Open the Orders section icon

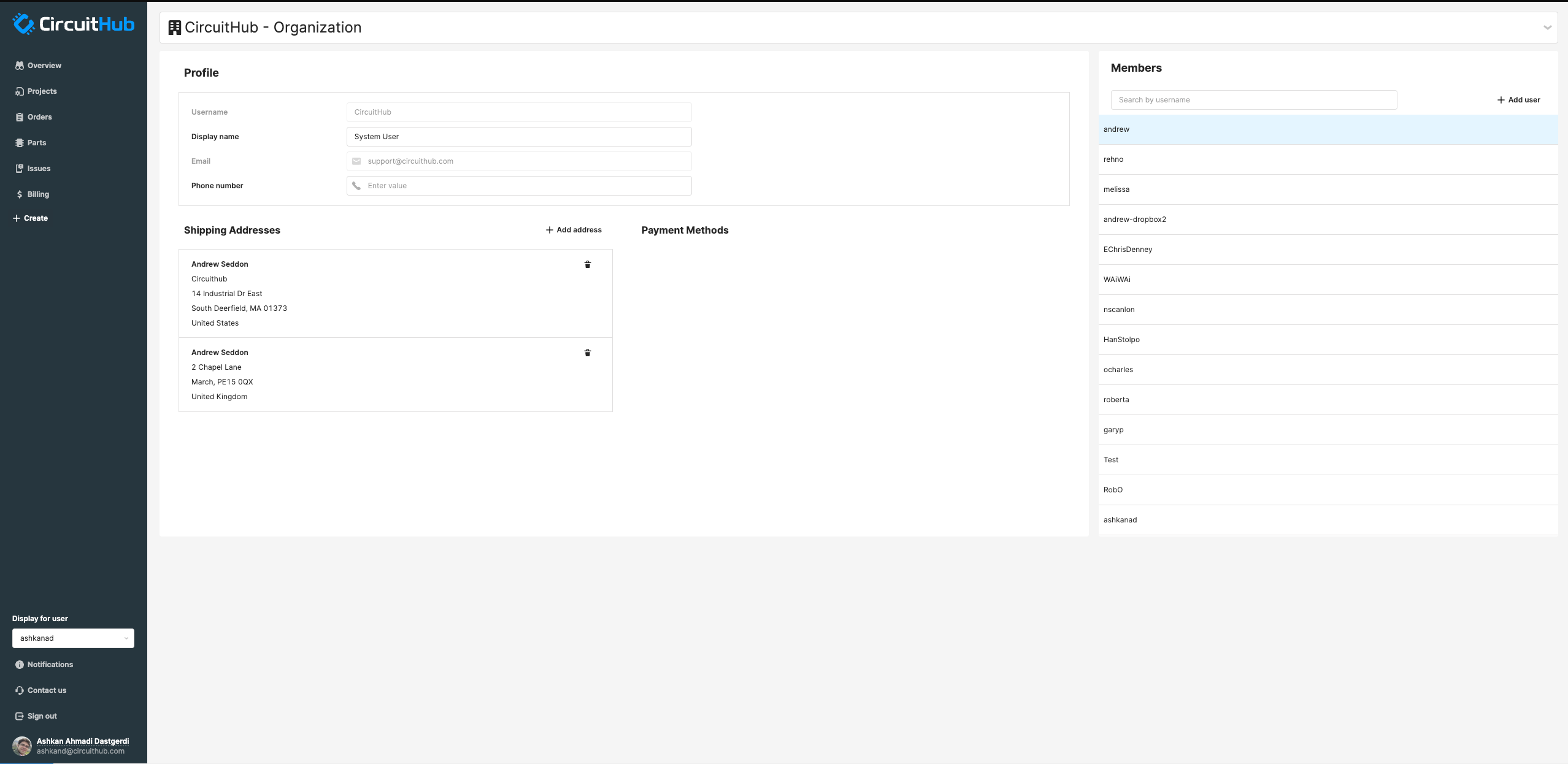(x=19, y=117)
